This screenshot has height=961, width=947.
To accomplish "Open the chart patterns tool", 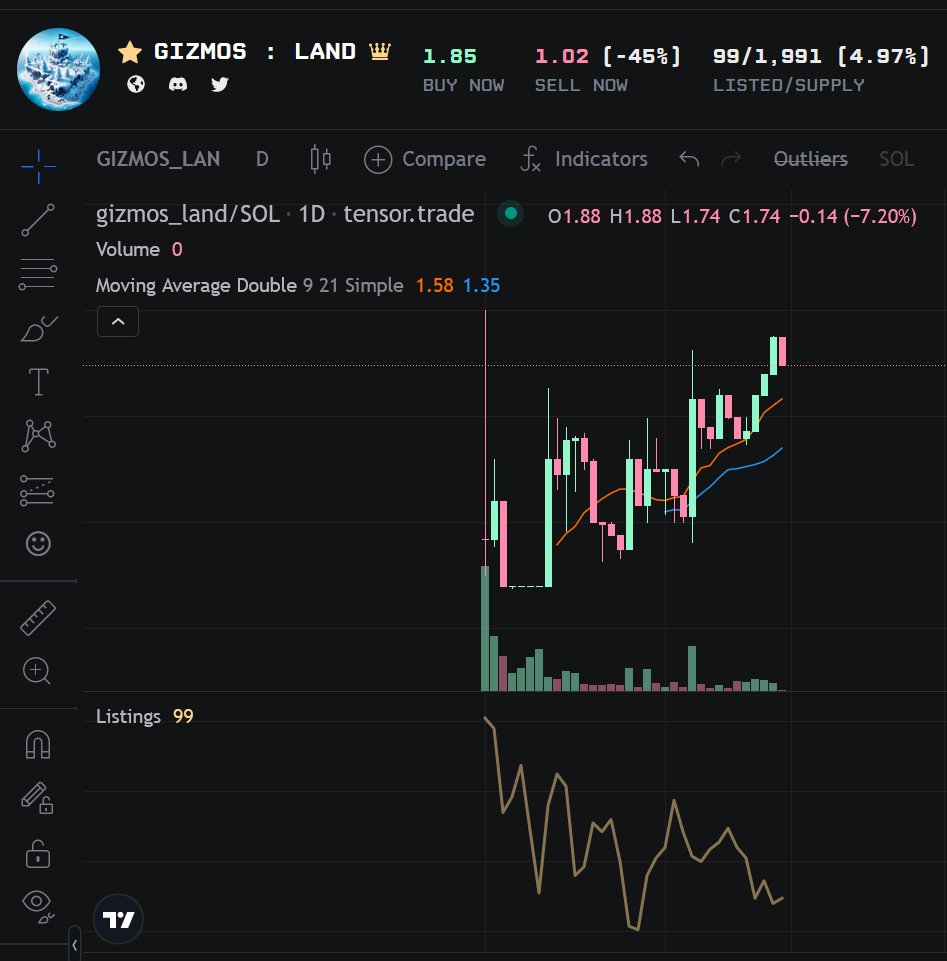I will (38, 436).
